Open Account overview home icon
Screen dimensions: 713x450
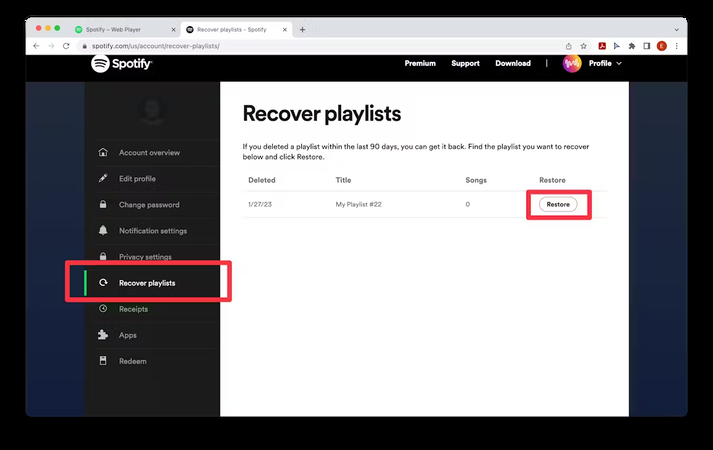pos(103,152)
